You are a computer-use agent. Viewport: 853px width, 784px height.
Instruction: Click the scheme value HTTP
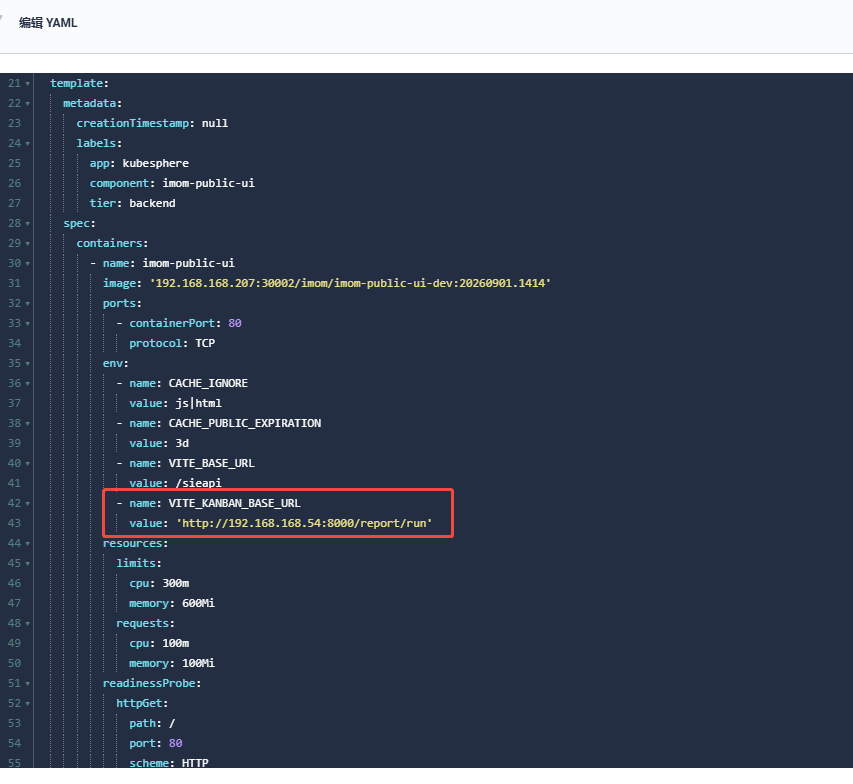pyautogui.click(x=195, y=763)
